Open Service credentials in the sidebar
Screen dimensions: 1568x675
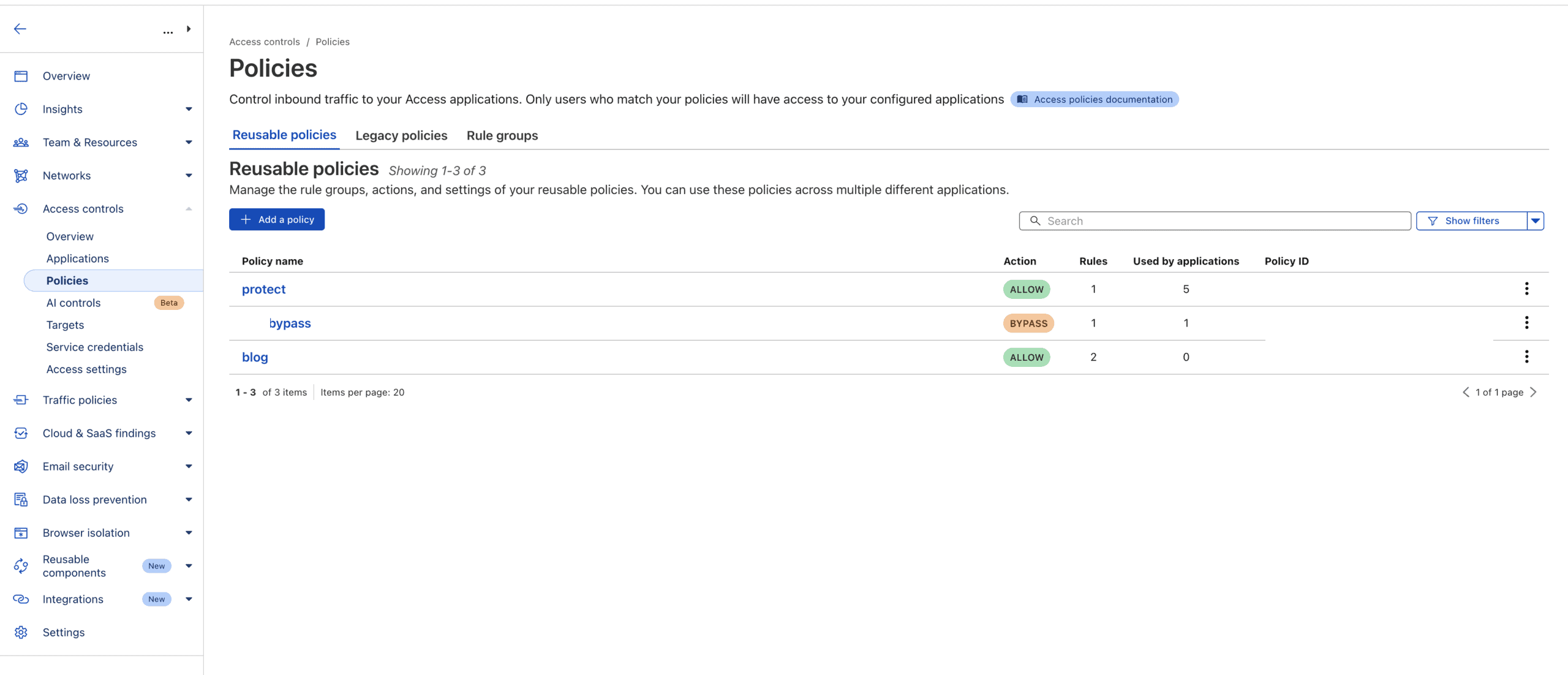point(95,347)
